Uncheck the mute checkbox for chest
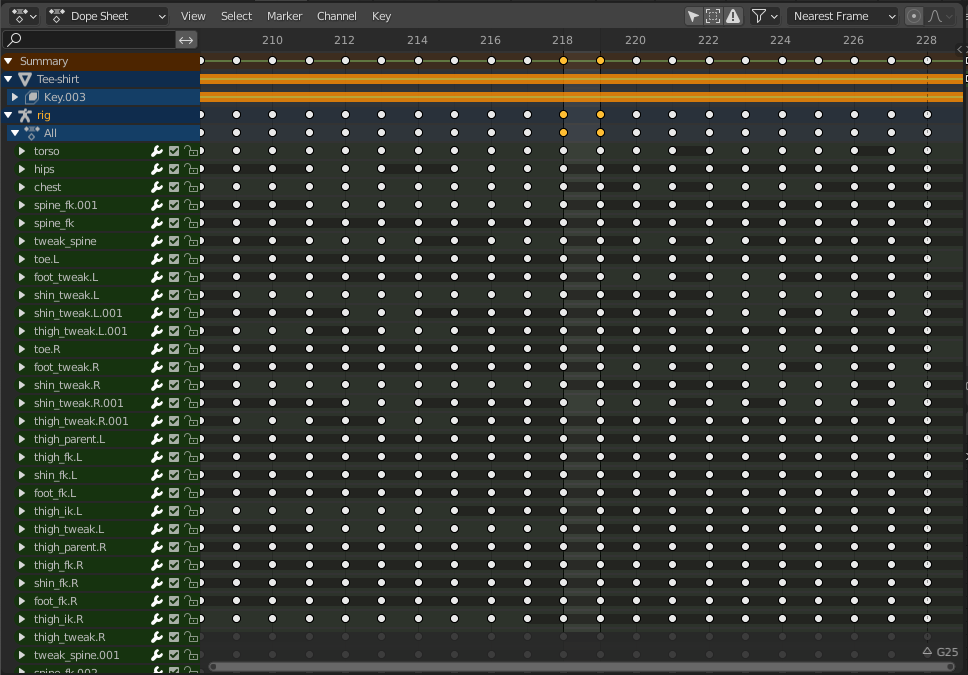Image resolution: width=968 pixels, height=675 pixels. 173,187
